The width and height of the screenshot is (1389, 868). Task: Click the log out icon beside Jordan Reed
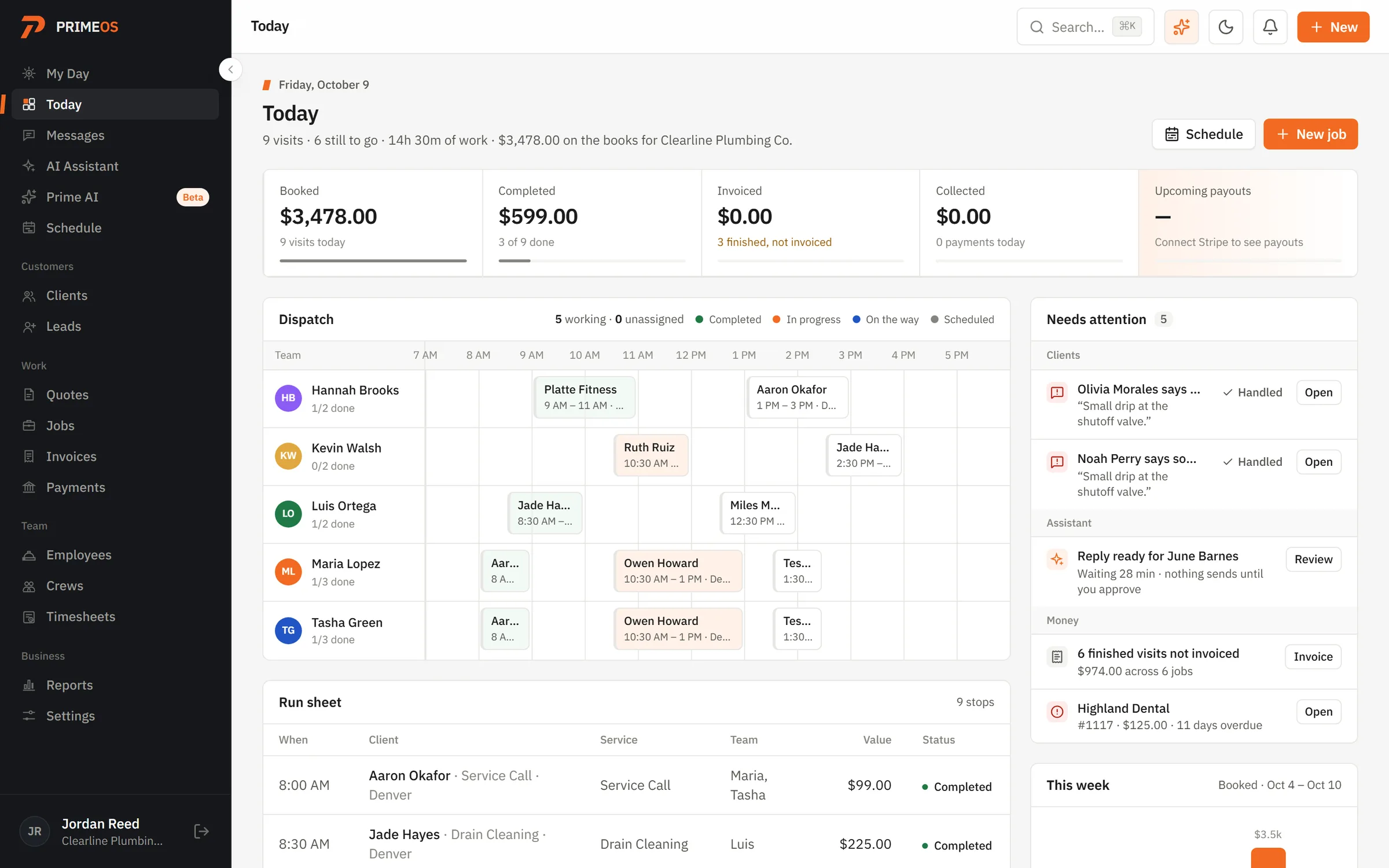click(x=201, y=832)
